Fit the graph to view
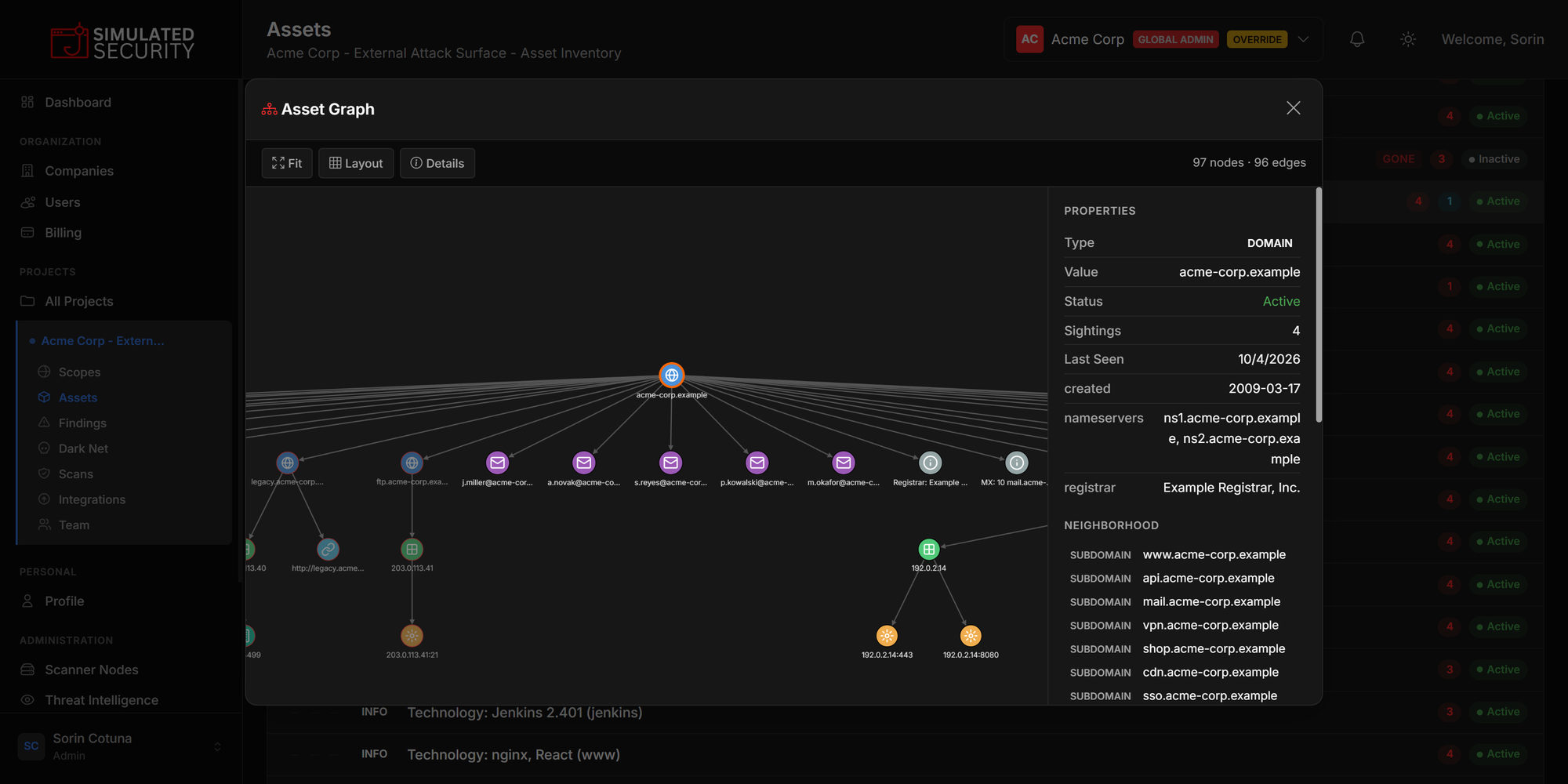Image resolution: width=1568 pixels, height=784 pixels. (x=287, y=163)
